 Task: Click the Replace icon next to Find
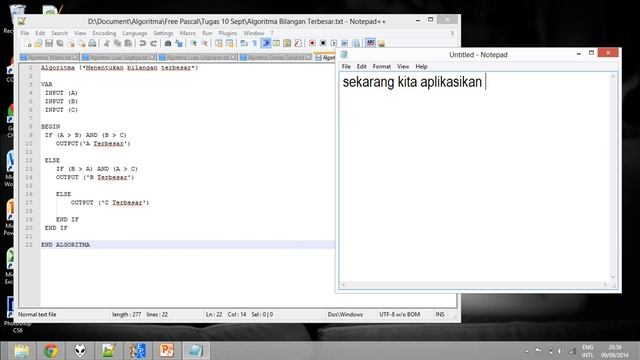(179, 44)
